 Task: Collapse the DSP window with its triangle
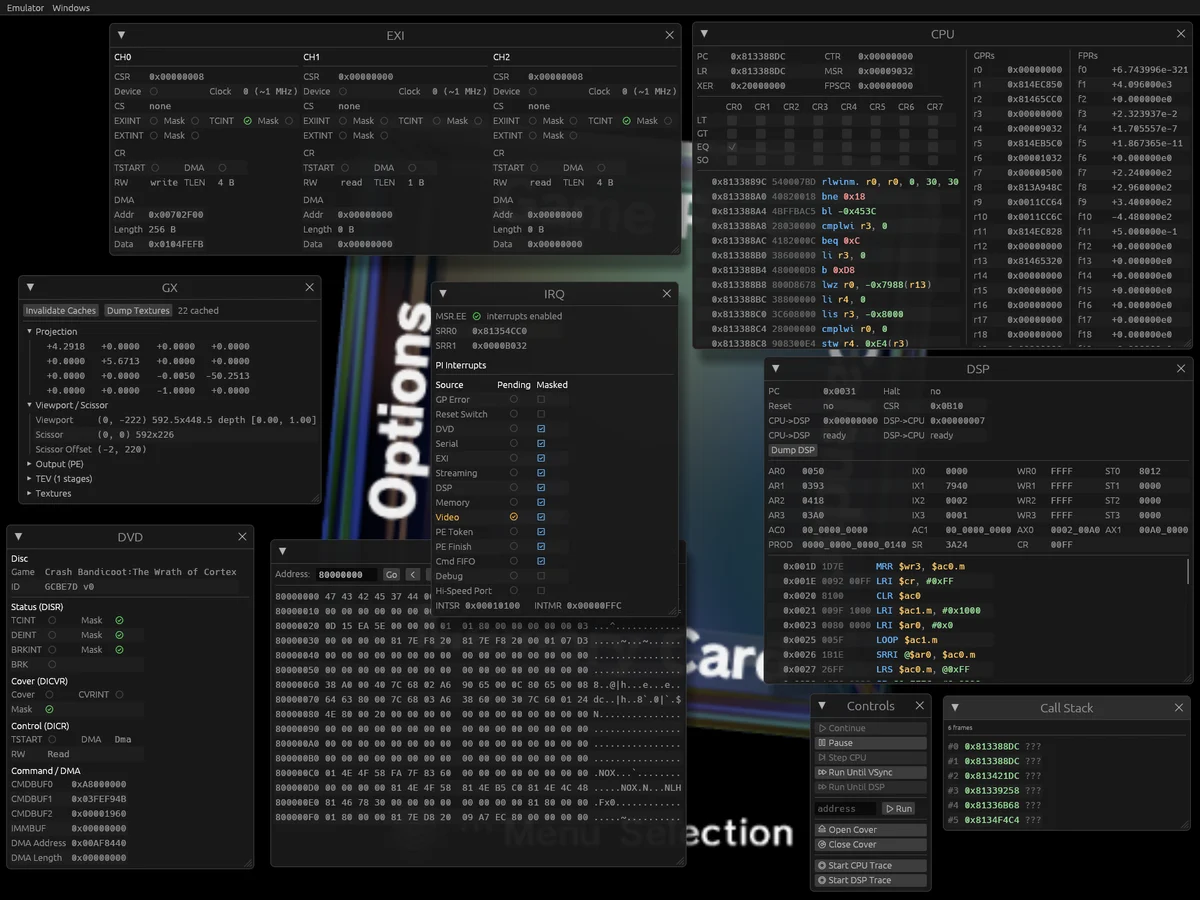tap(776, 368)
